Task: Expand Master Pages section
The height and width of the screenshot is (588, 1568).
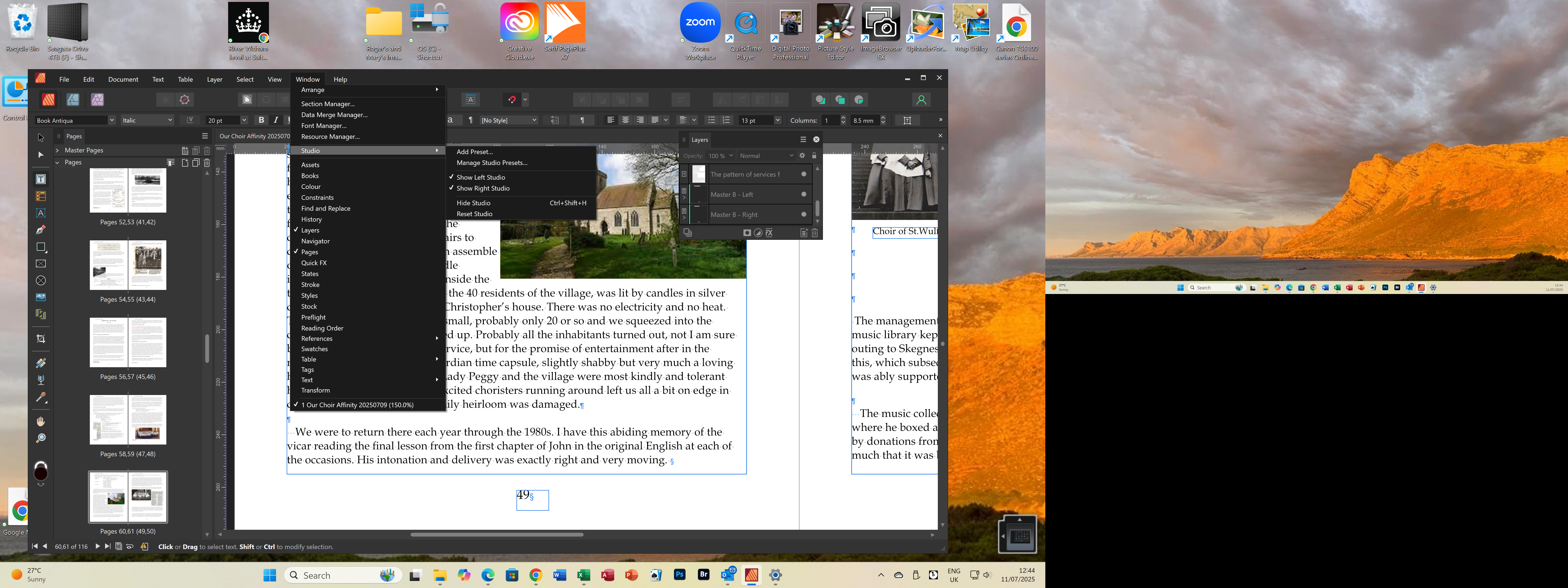Action: (x=57, y=150)
